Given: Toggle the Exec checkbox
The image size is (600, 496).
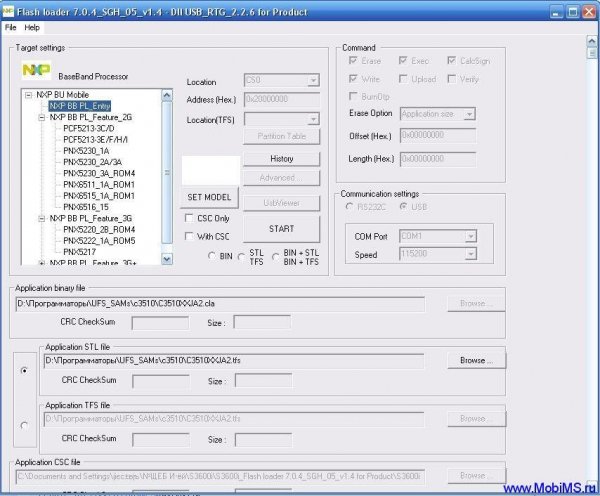Looking at the screenshot, I should (x=403, y=60).
